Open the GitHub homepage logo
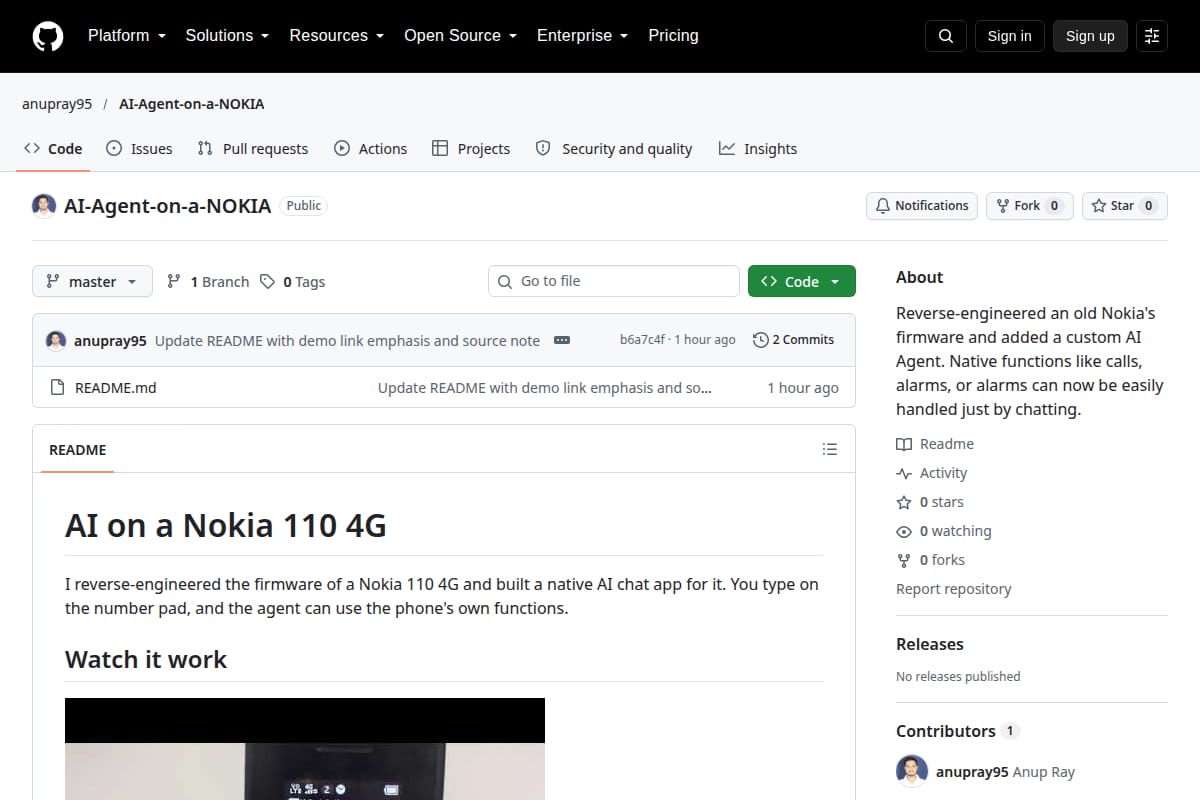Screen dimensions: 1200x800 [x=48, y=36]
